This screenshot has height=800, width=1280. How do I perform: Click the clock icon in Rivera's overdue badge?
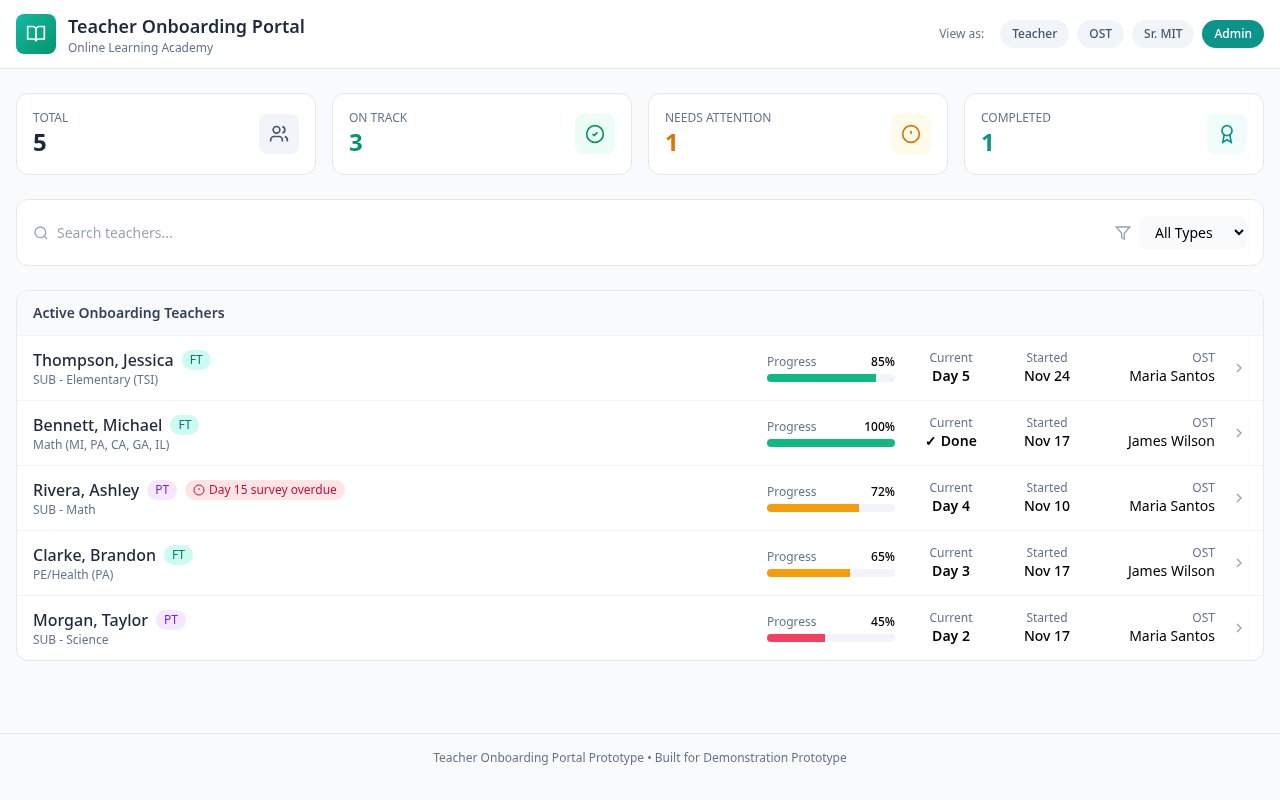(199, 490)
